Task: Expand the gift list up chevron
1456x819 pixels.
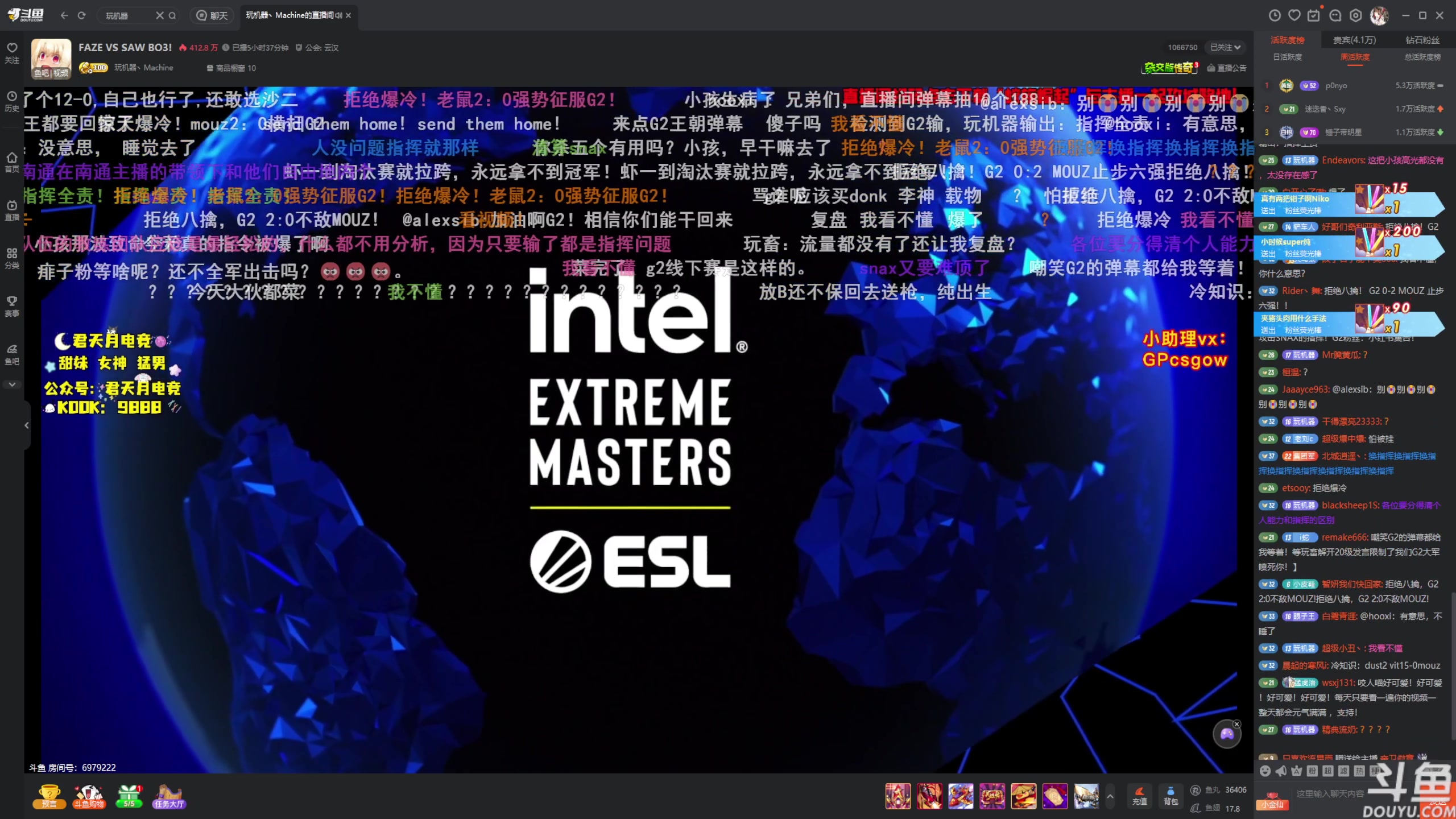Action: pyautogui.click(x=1110, y=796)
